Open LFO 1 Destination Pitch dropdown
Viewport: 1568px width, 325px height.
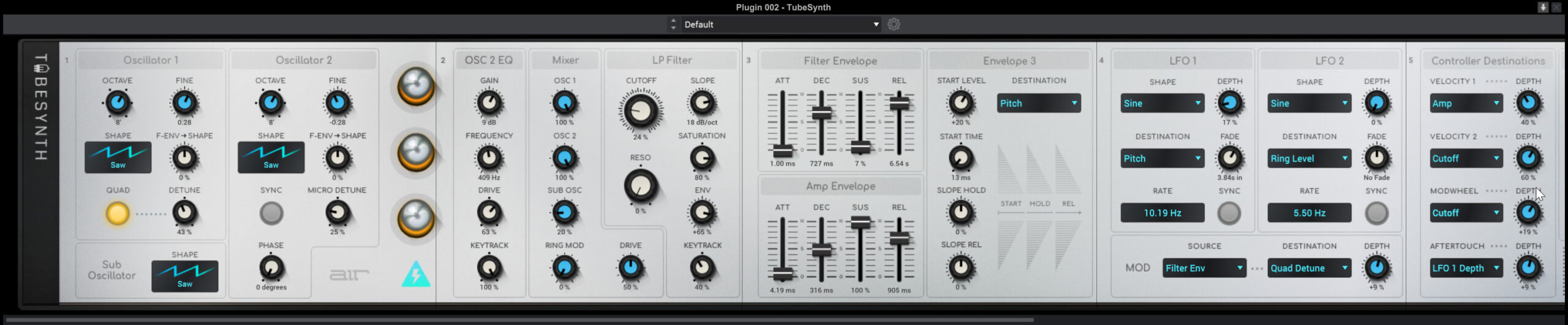(x=1163, y=158)
